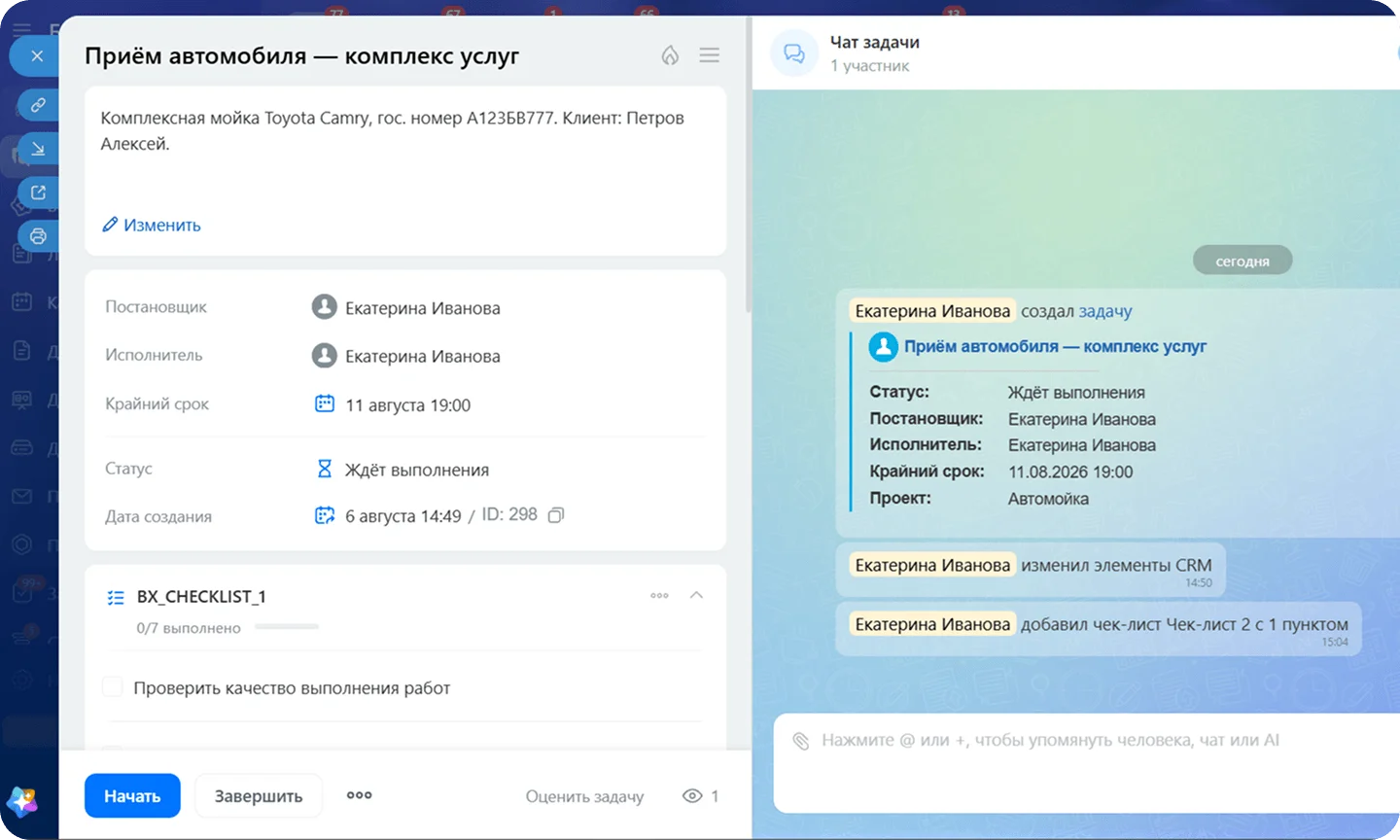Open the "задачу" link in chat message
This screenshot has height=840, width=1400.
click(x=1105, y=311)
